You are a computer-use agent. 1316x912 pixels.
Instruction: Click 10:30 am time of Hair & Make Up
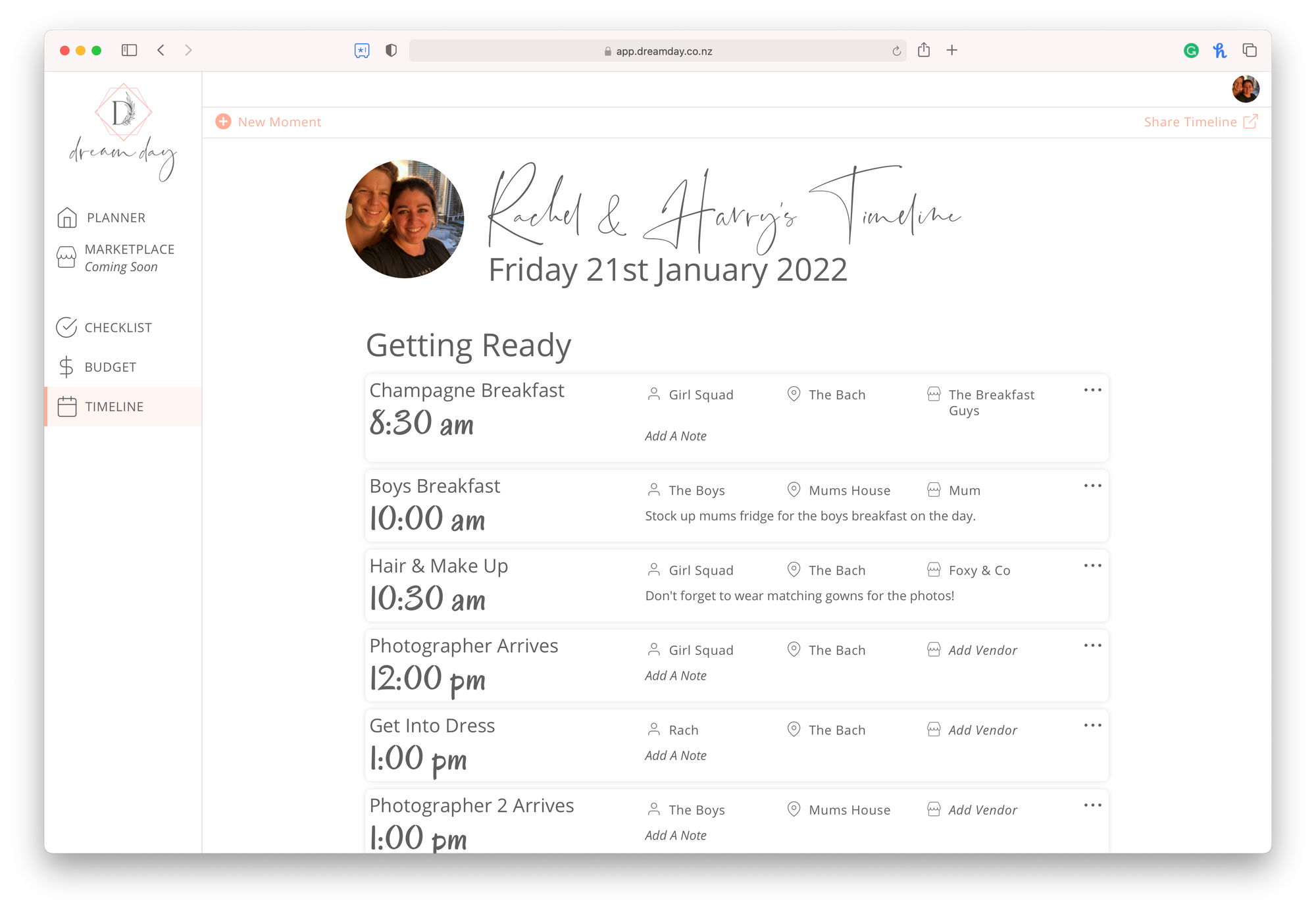427,599
